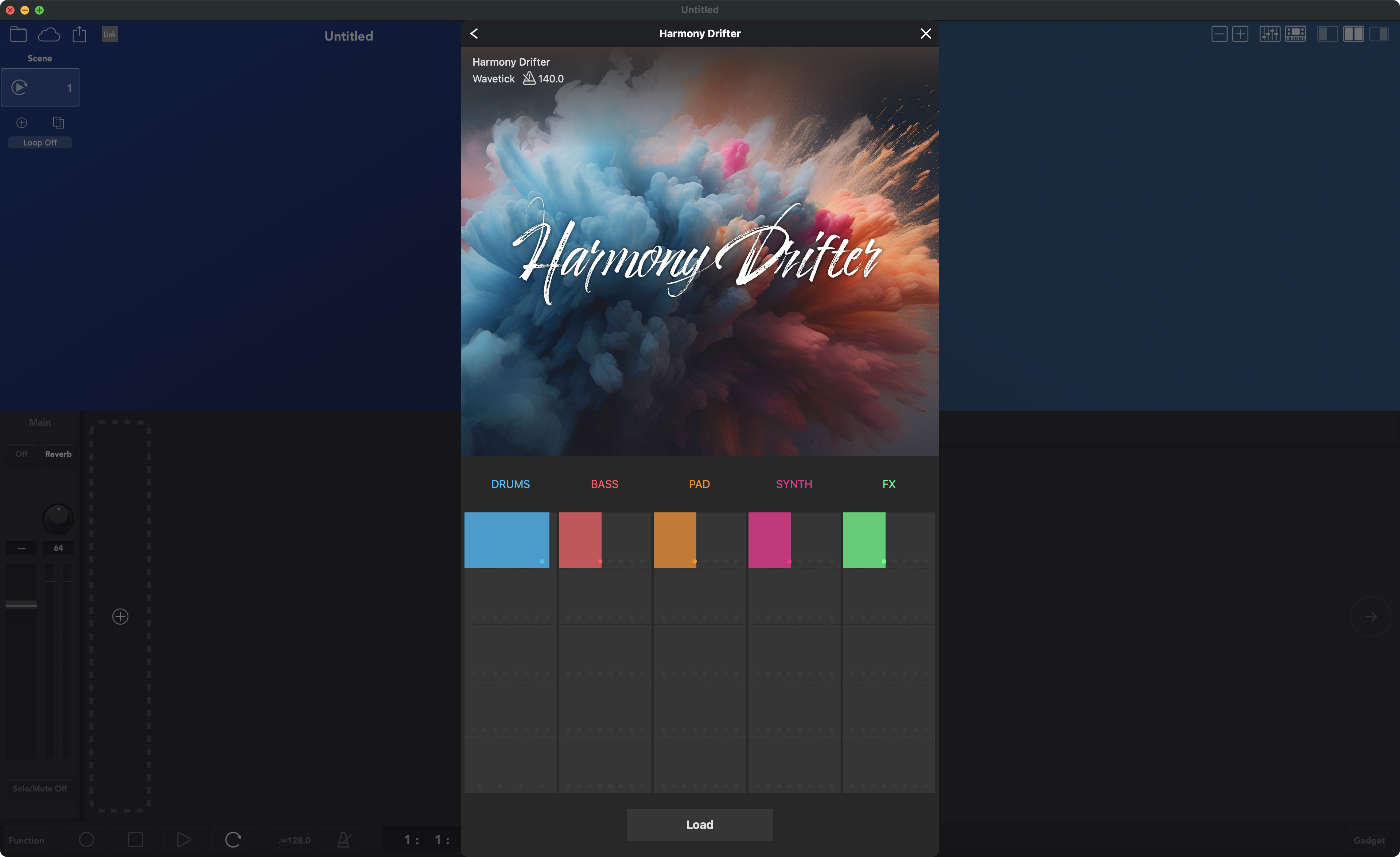Click the record circle button
Screen dimensions: 1400x857
(x=86, y=839)
